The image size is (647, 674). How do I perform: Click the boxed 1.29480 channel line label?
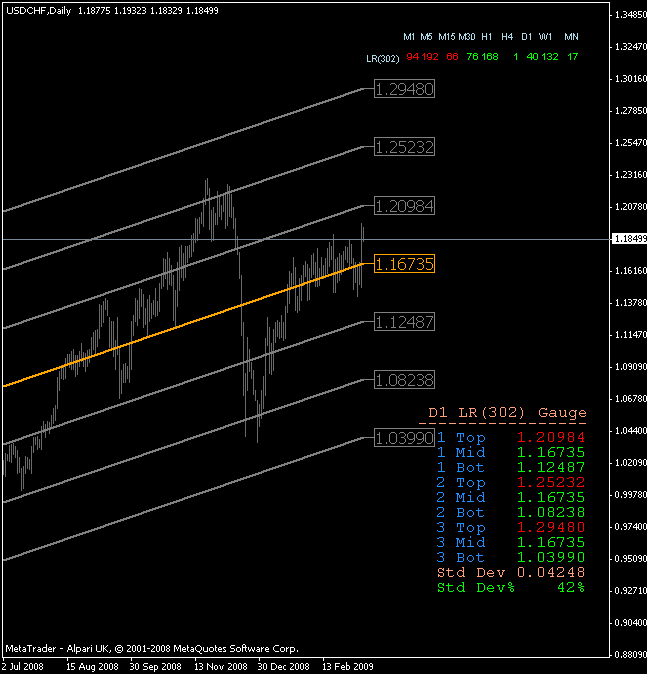pyautogui.click(x=405, y=89)
